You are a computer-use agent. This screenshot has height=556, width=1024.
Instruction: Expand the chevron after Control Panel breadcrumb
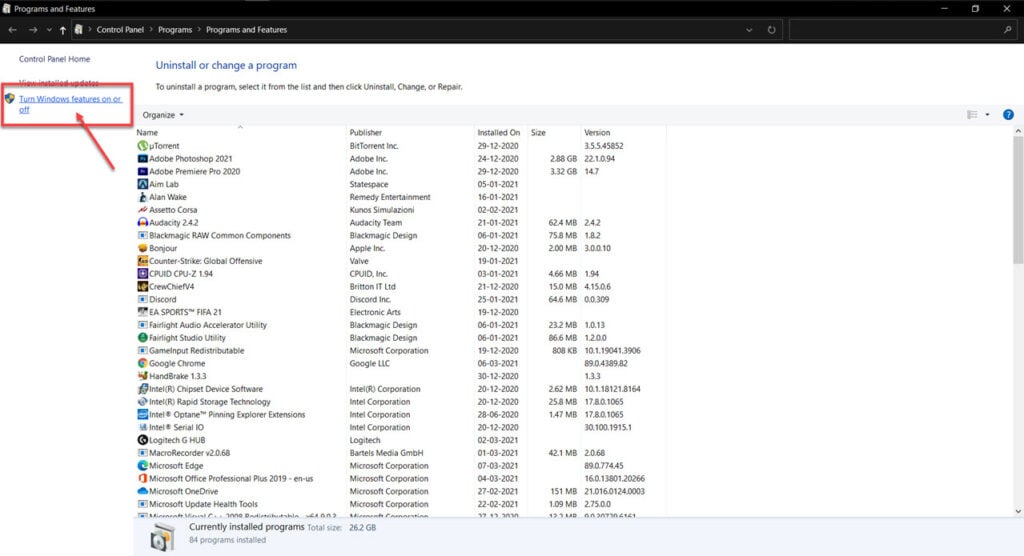tap(151, 30)
